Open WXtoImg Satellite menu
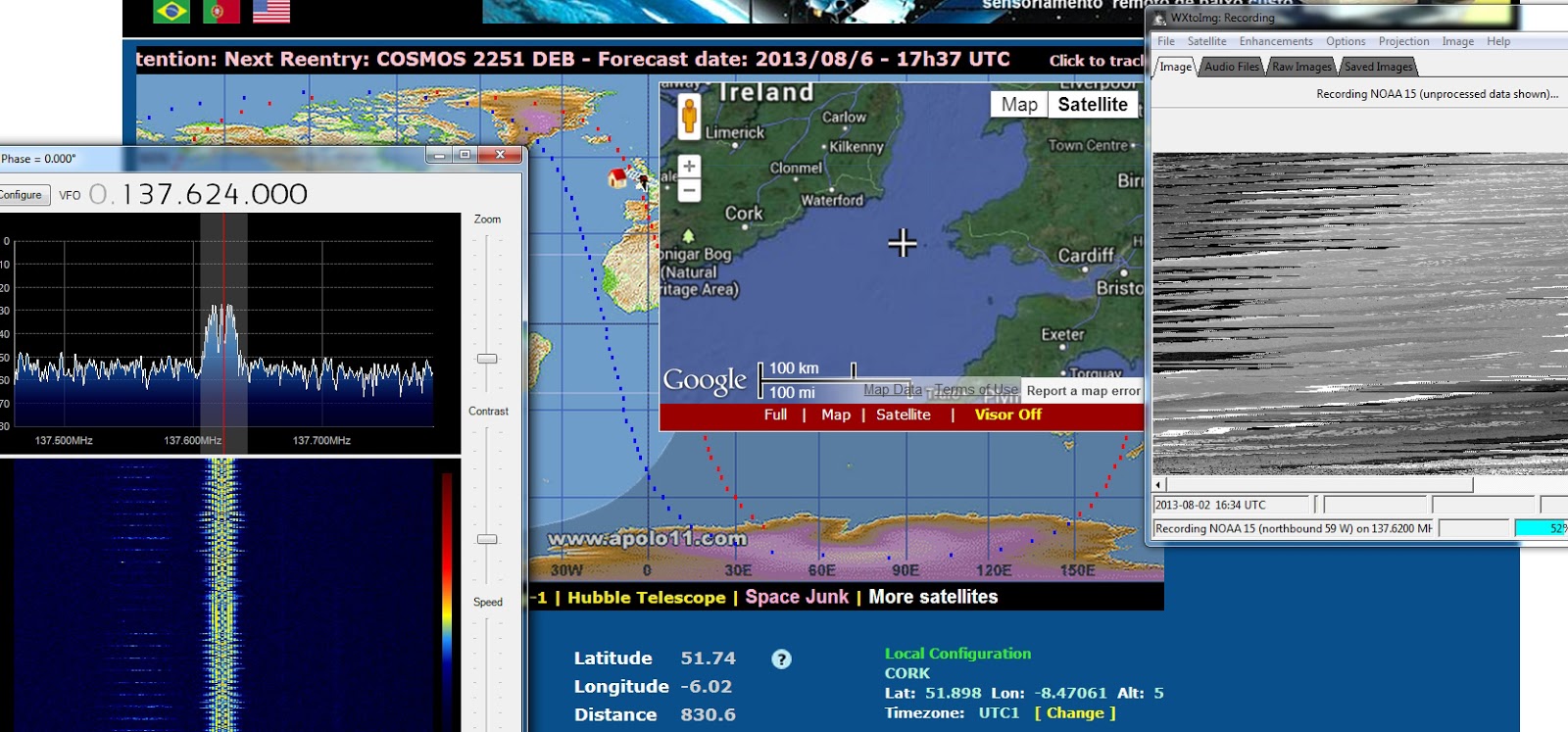Image resolution: width=1568 pixels, height=732 pixels. tap(1206, 41)
